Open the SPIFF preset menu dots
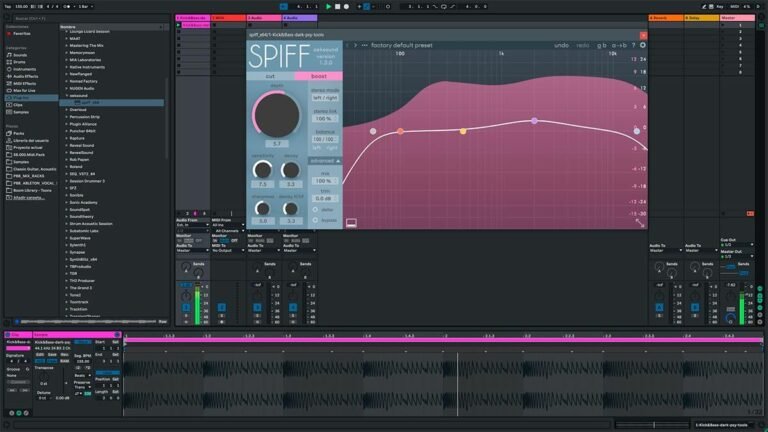This screenshot has width=768, height=432. tap(364, 45)
